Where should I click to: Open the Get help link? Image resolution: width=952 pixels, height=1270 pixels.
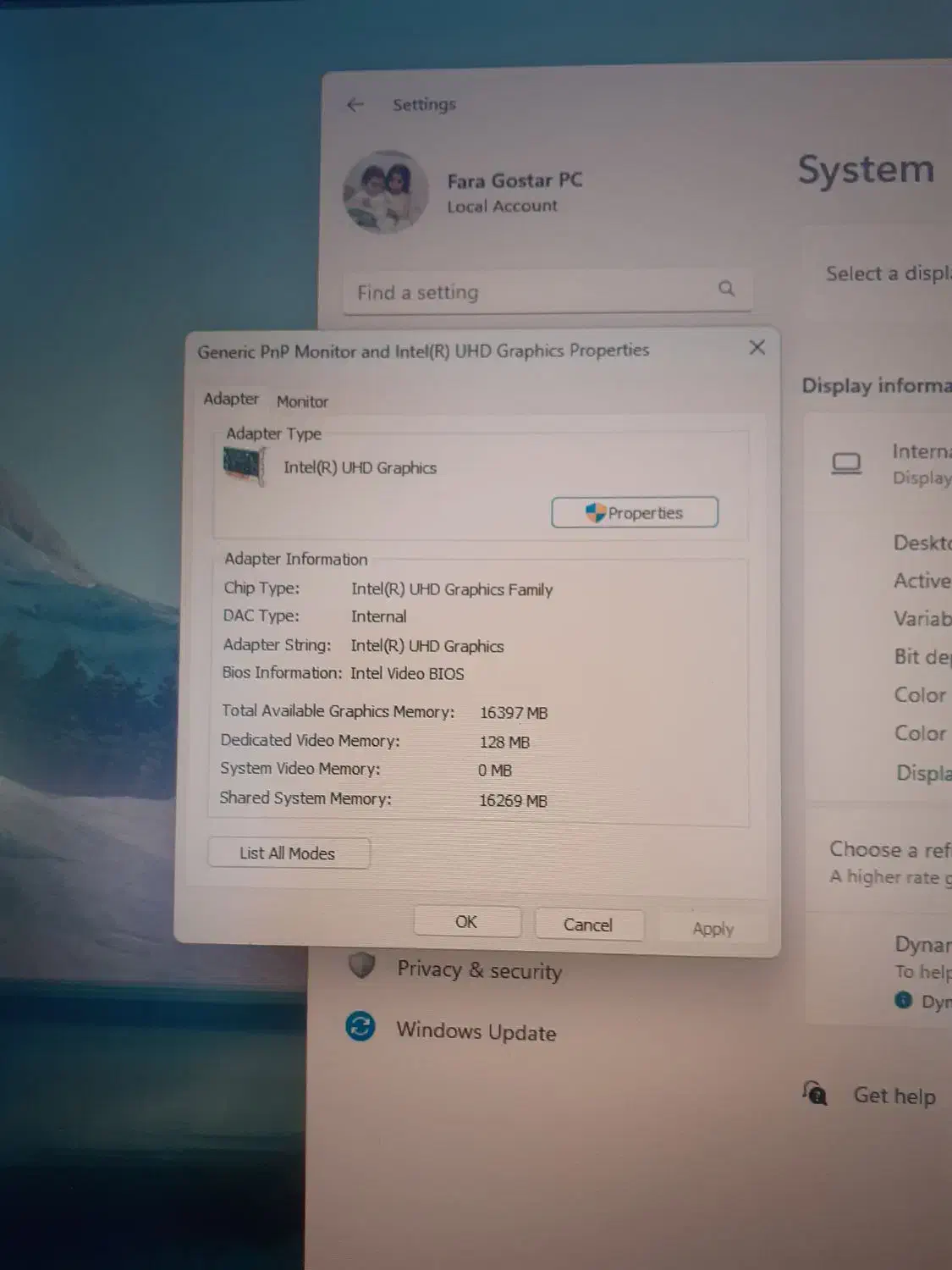coord(894,1096)
